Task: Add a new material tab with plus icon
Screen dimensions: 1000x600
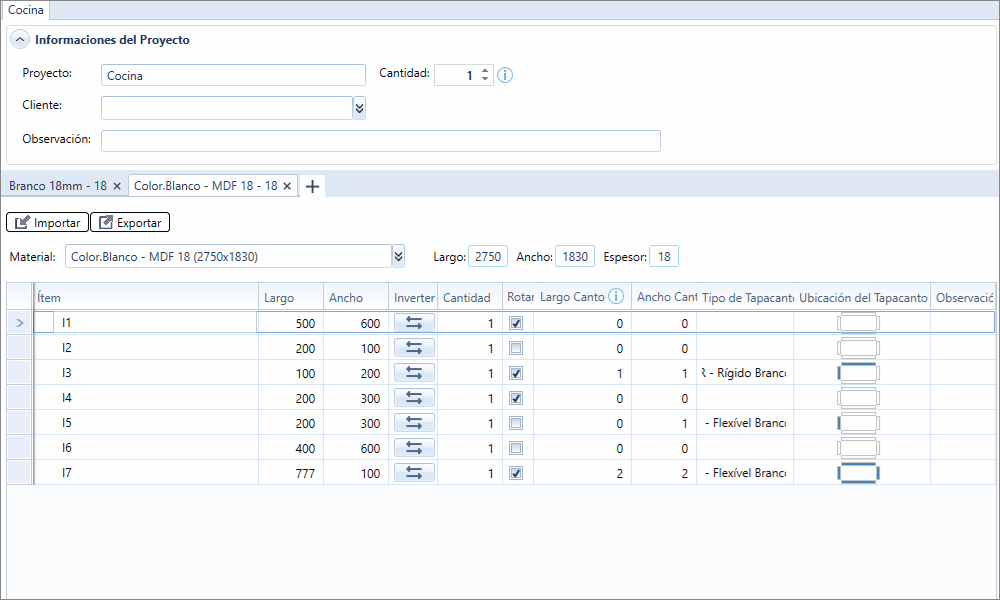Action: pos(312,186)
